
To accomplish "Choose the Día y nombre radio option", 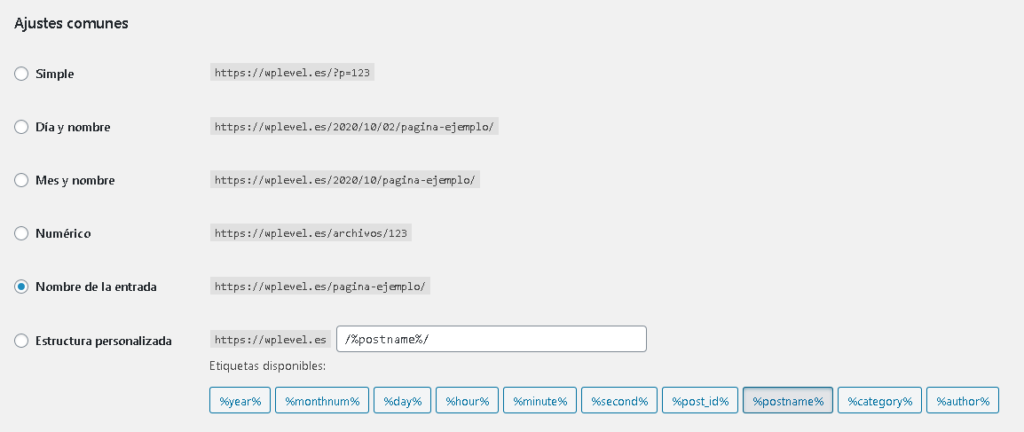I will pos(22,127).
